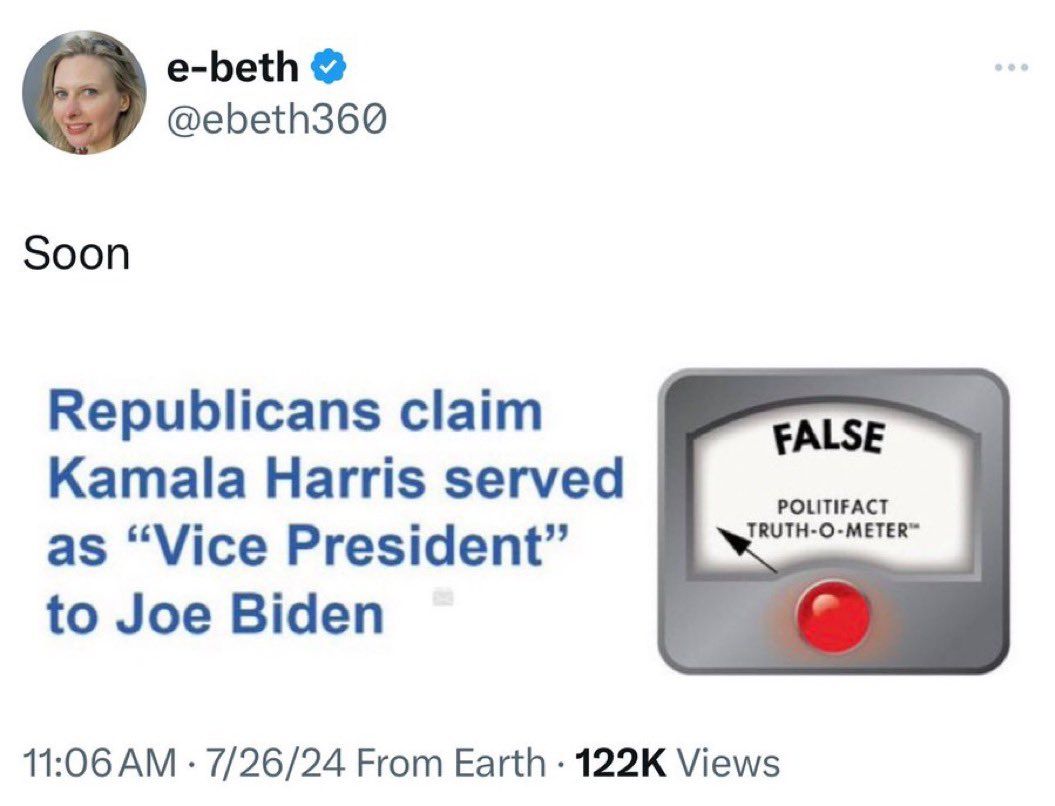Image resolution: width=1055 pixels, height=806 pixels.
Task: Open the "Republicans claim" headline line
Action: [x=295, y=414]
